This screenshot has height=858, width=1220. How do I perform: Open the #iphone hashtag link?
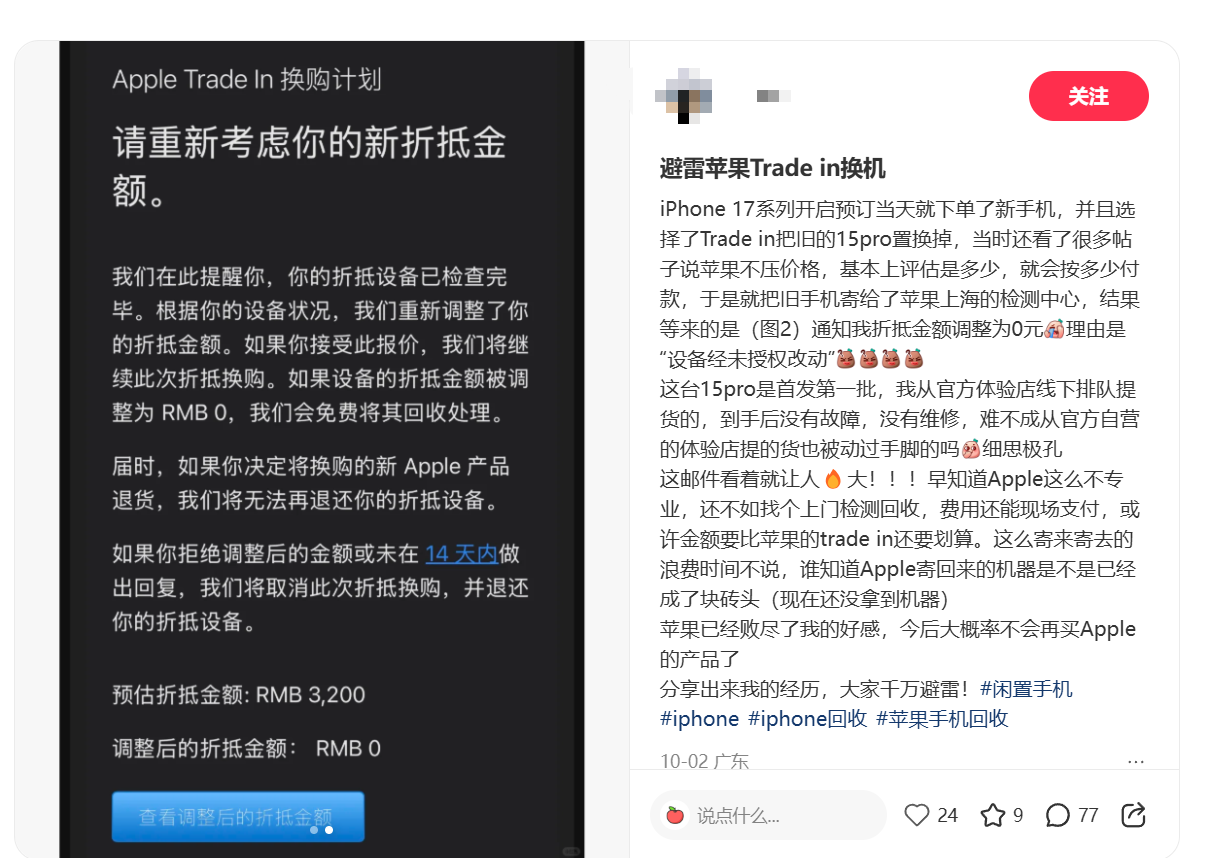[x=700, y=719]
